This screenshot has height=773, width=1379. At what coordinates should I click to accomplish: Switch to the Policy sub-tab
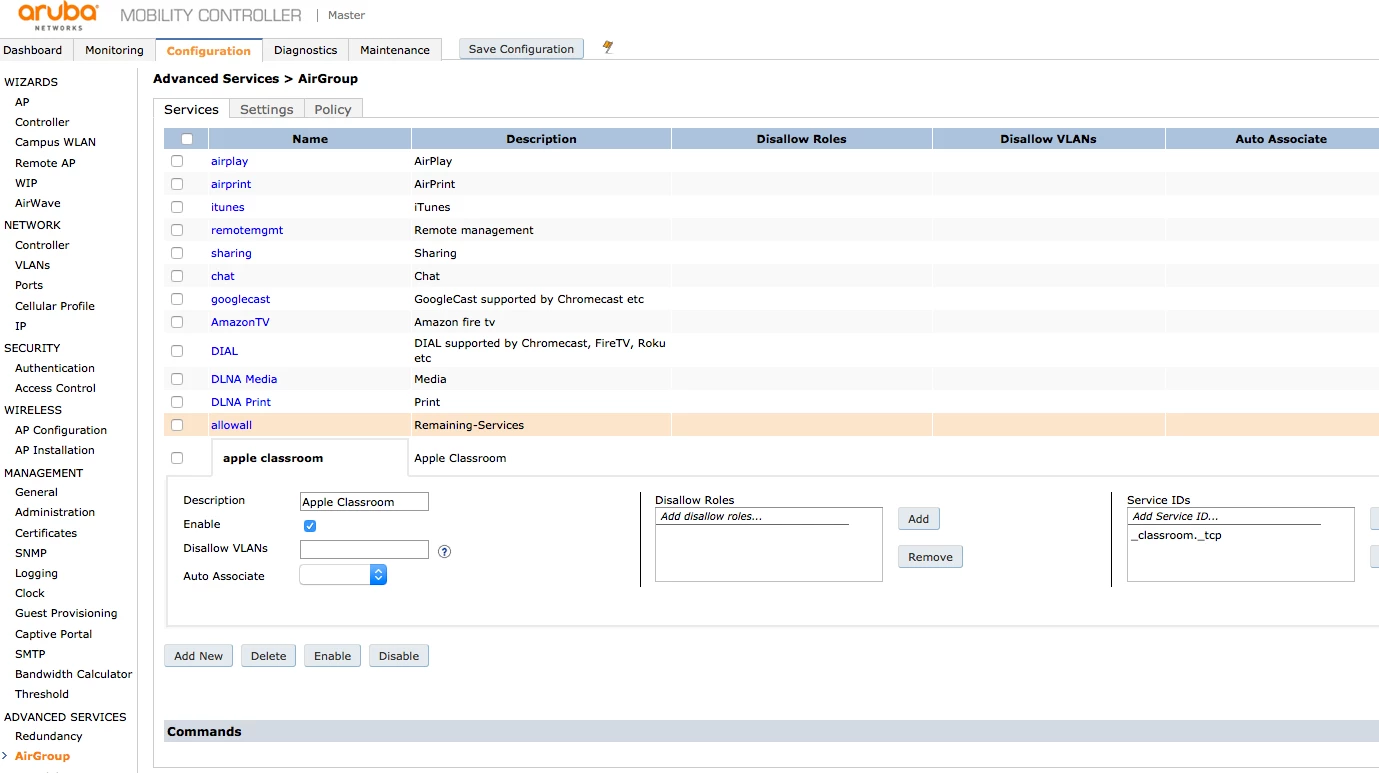tap(333, 109)
